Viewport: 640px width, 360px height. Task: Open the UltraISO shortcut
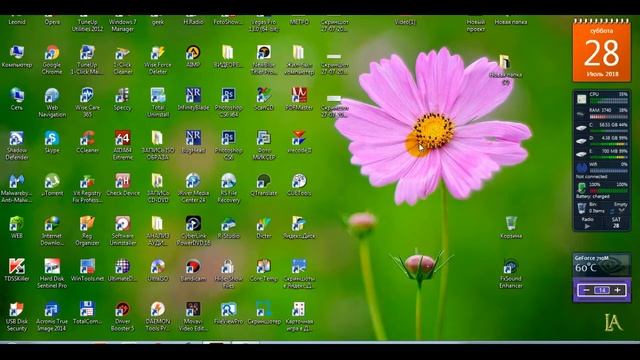tap(158, 271)
